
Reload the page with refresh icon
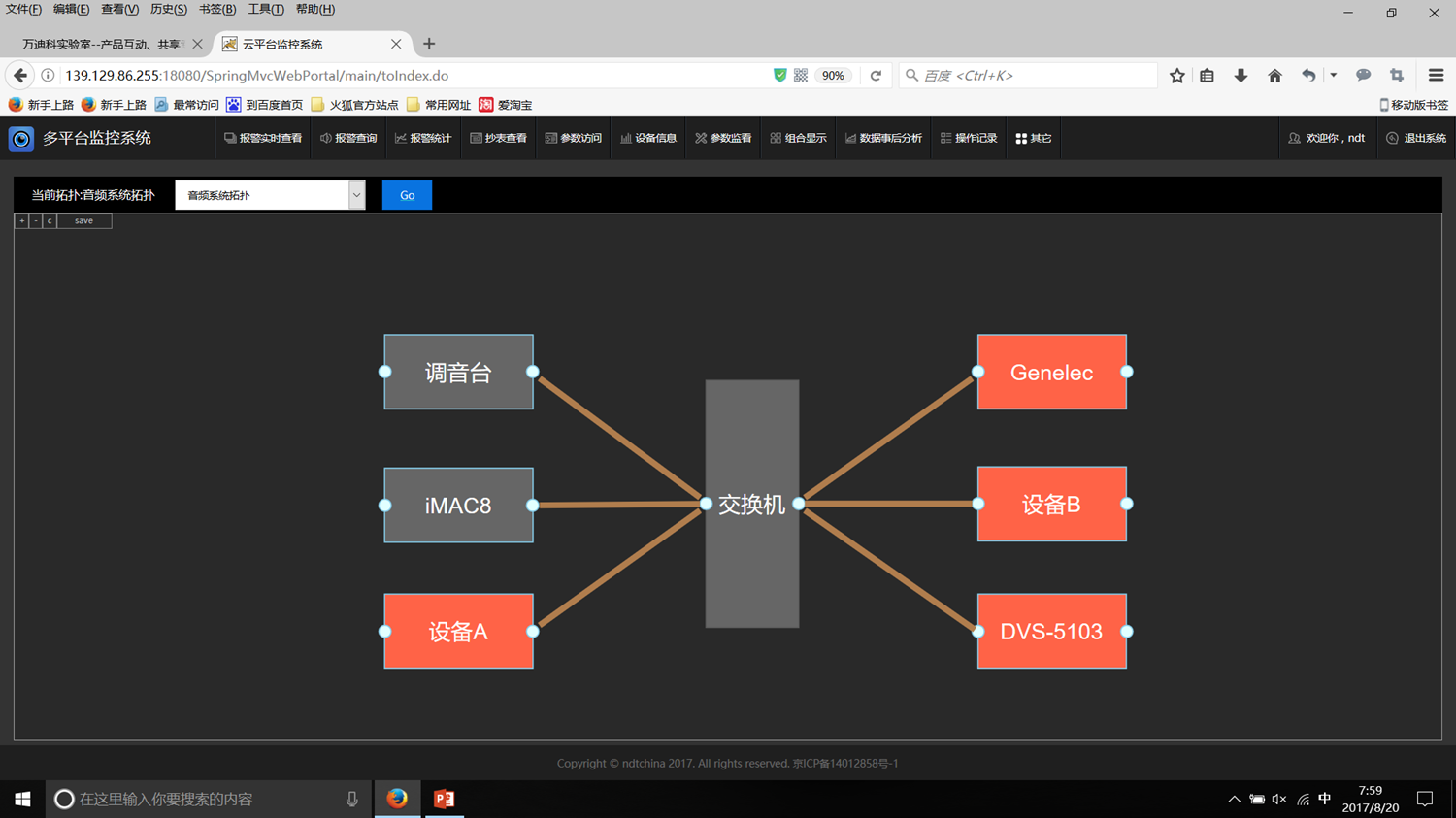[876, 76]
